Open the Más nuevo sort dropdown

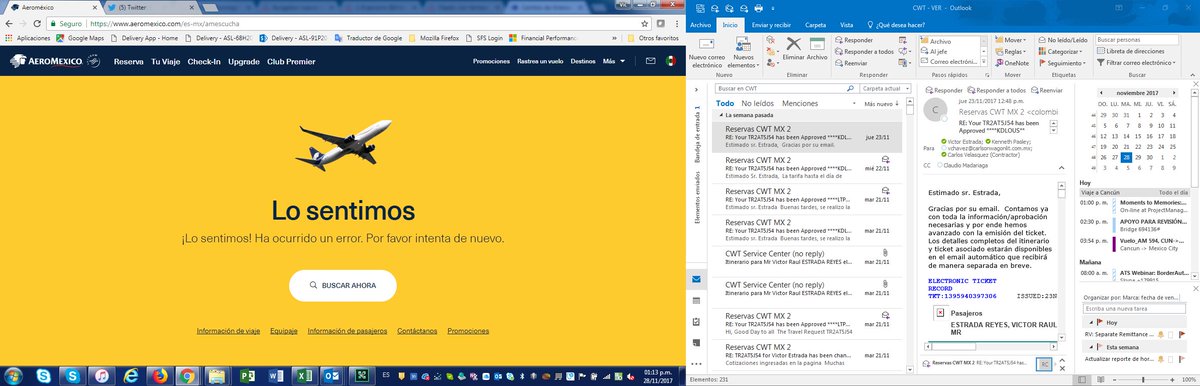click(881, 104)
